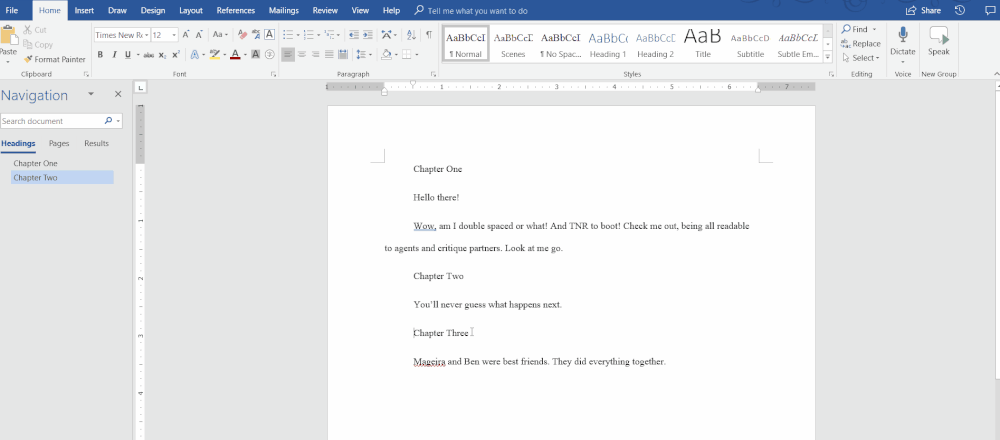Open the Review ribbon tab
Screen dimensions: 1000x440
coord(325,10)
